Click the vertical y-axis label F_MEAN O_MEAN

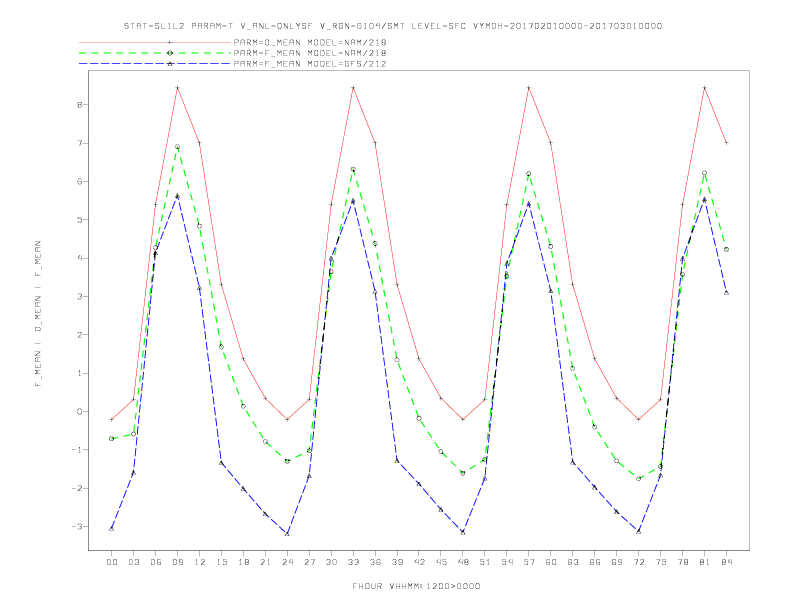tap(38, 314)
